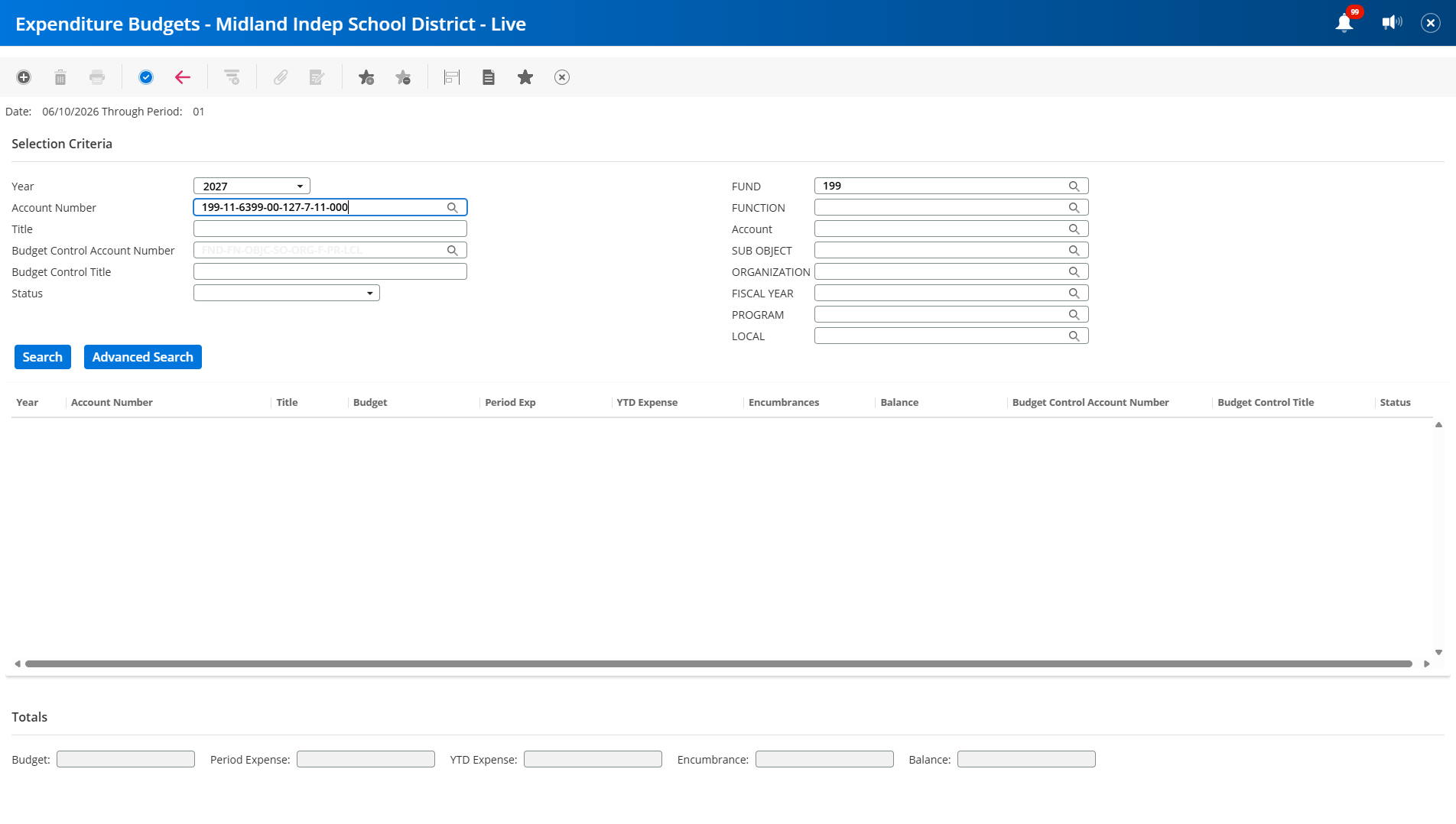Open FUNCTION lookup magnifier
This screenshot has width=1456, height=824.
point(1074,208)
